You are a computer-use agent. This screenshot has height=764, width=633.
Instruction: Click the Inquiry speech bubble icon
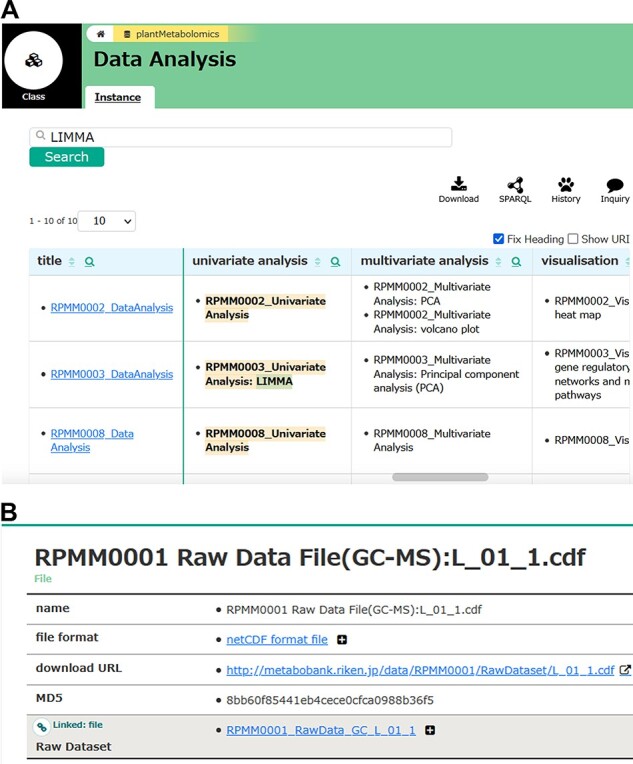(x=615, y=185)
